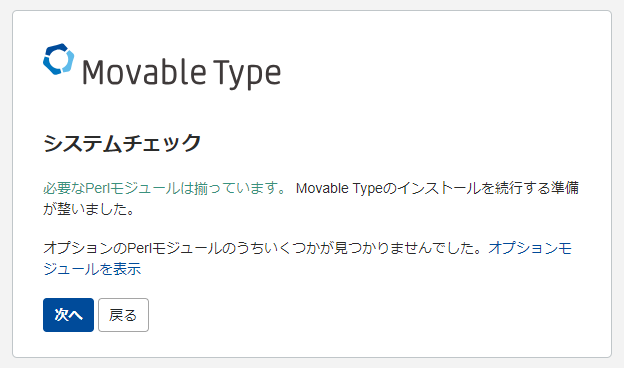
Task: Click the word 'Type' in the logo
Action: 247,74
